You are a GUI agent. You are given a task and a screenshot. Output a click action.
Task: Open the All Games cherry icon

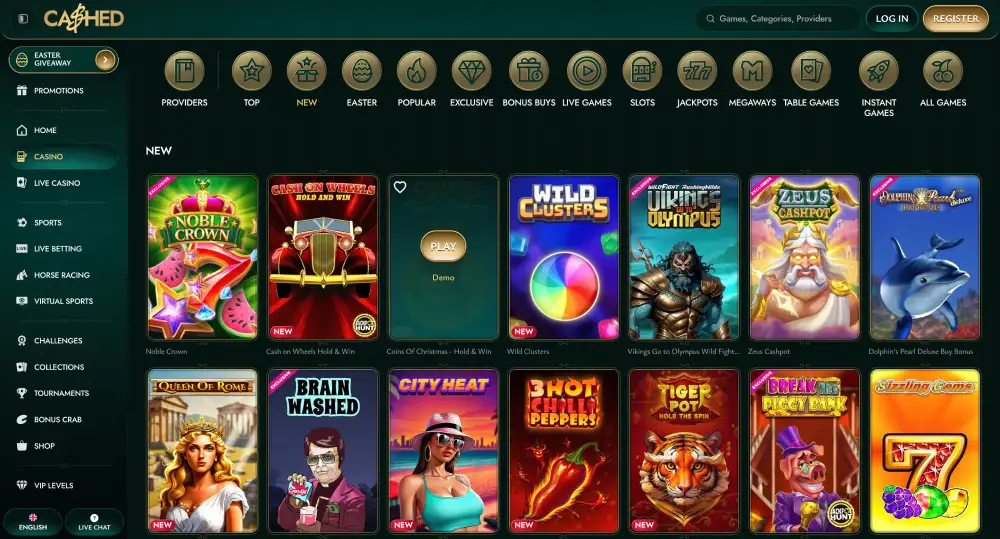(x=943, y=71)
